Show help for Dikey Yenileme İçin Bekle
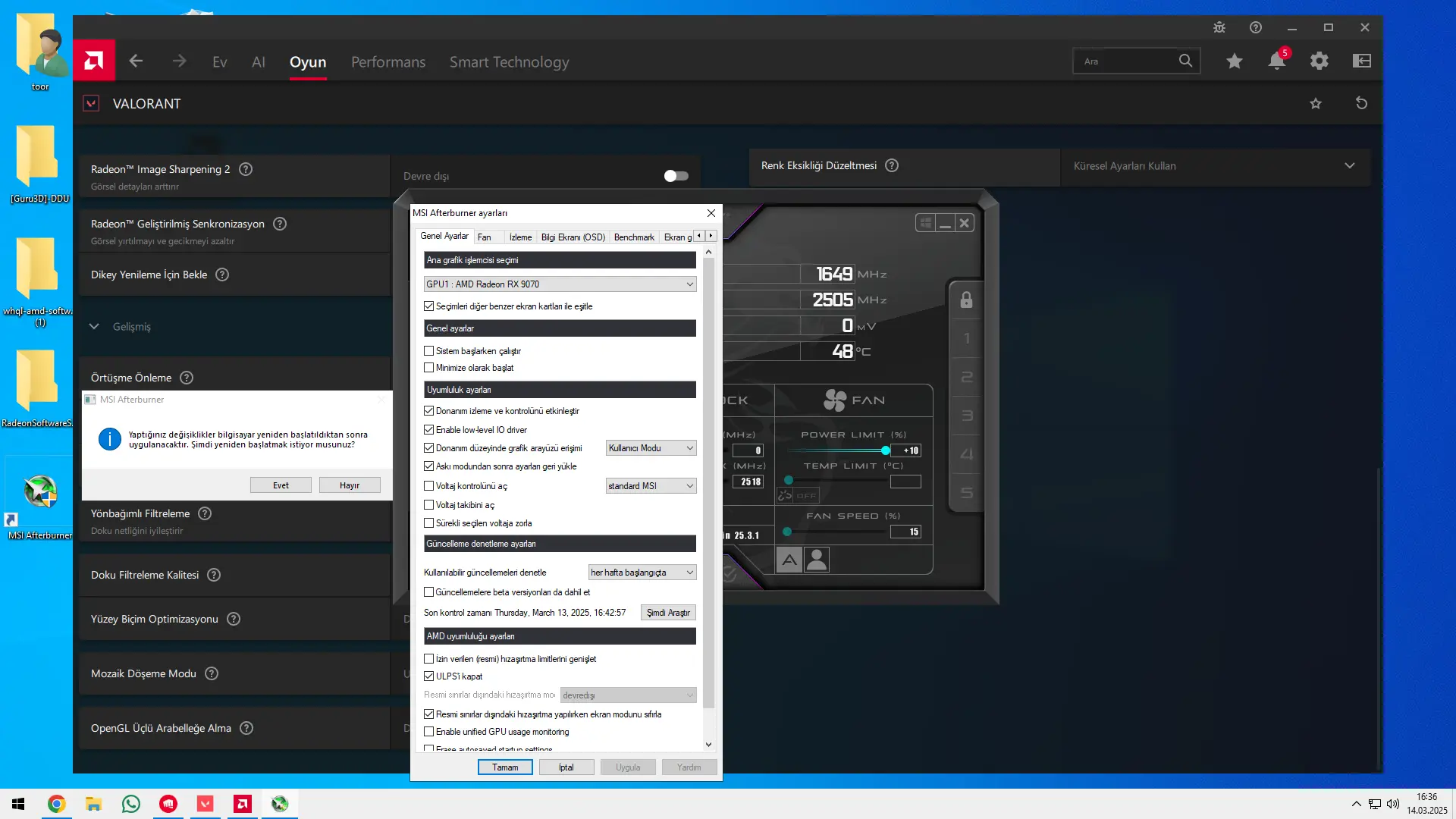 click(222, 275)
